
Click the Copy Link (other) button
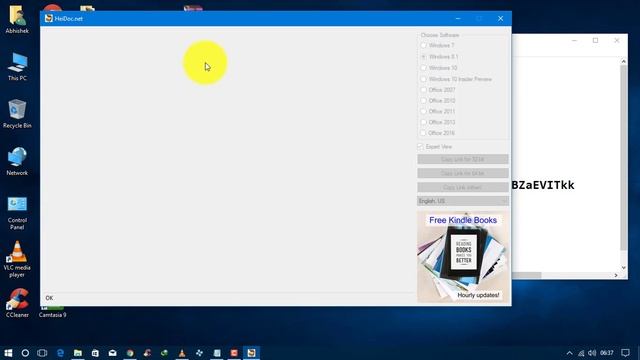click(x=462, y=187)
